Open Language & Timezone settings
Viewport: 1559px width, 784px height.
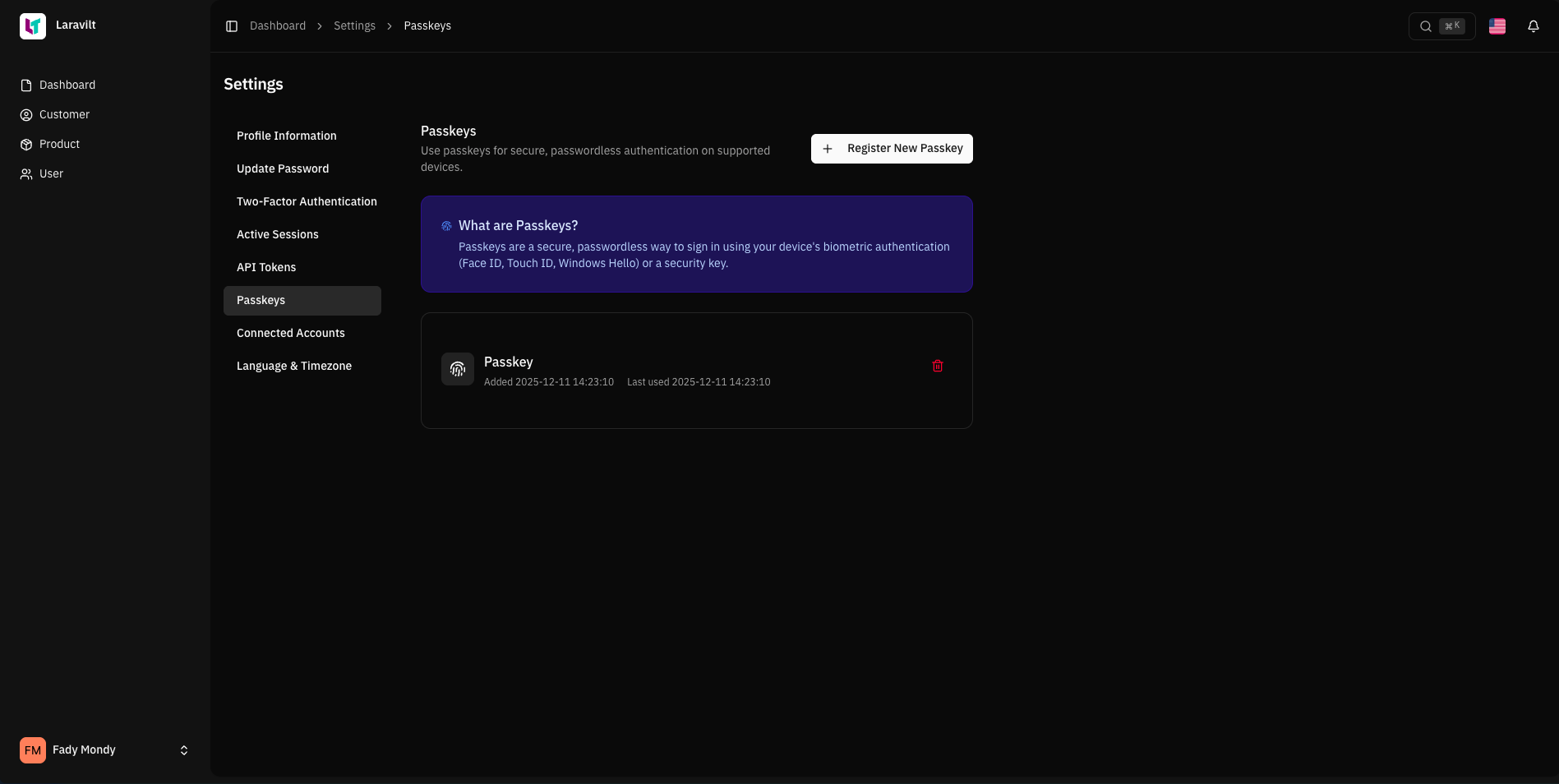(293, 367)
